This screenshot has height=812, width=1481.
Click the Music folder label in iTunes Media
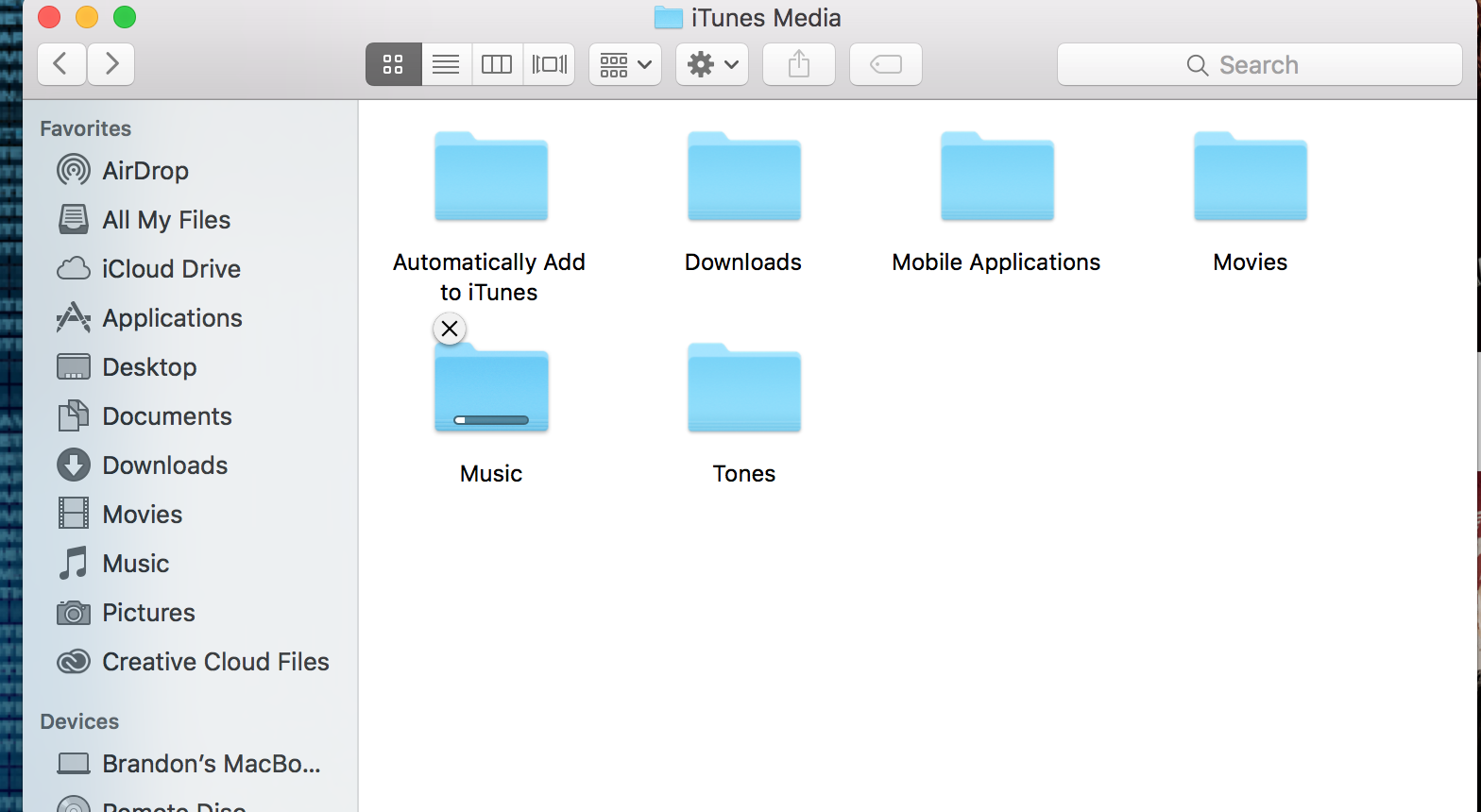click(491, 474)
